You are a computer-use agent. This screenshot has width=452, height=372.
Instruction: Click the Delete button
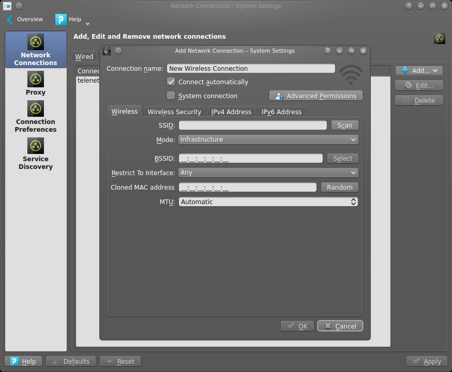pos(419,100)
